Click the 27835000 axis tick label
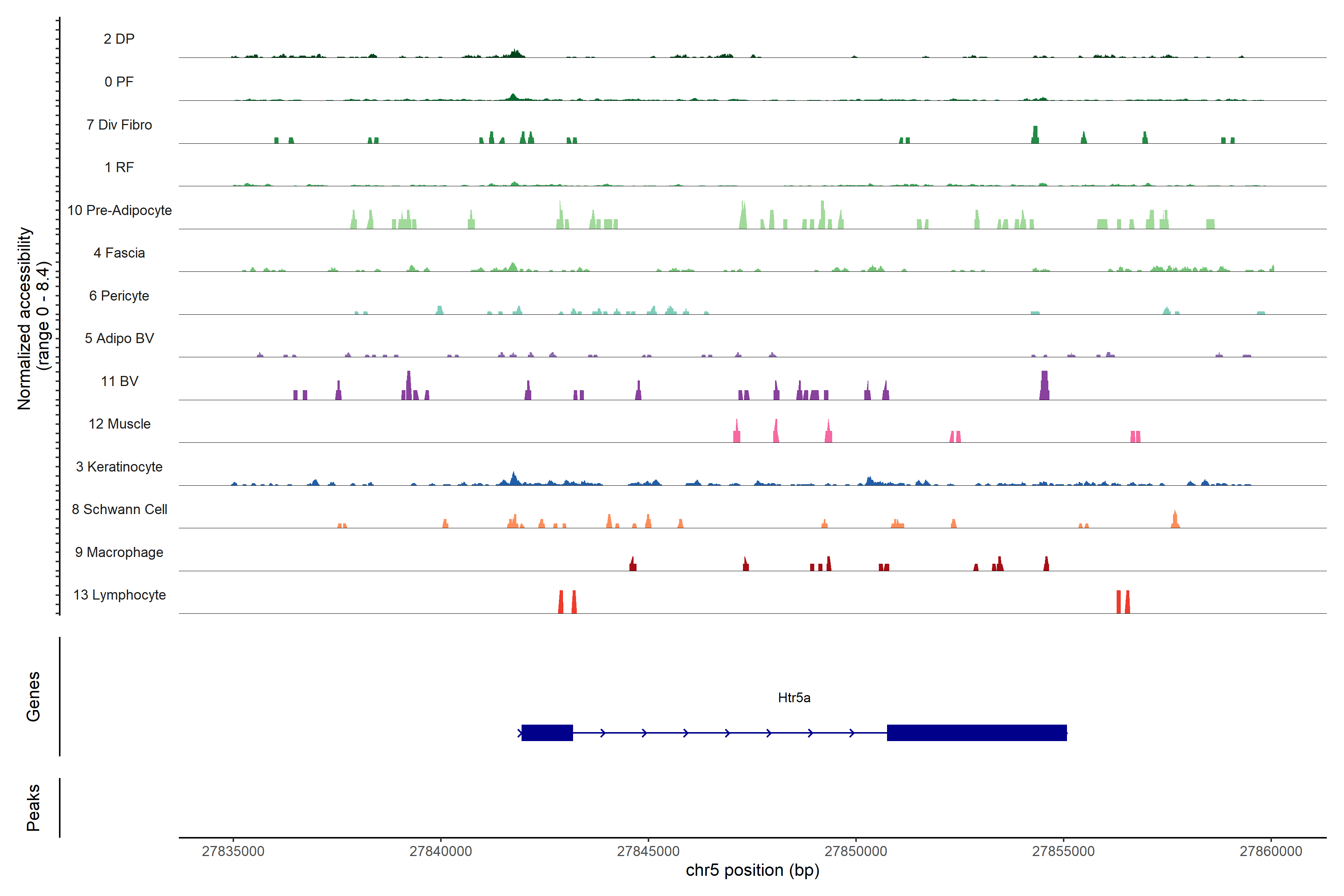Screen dimensions: 1344x896 [x=233, y=851]
